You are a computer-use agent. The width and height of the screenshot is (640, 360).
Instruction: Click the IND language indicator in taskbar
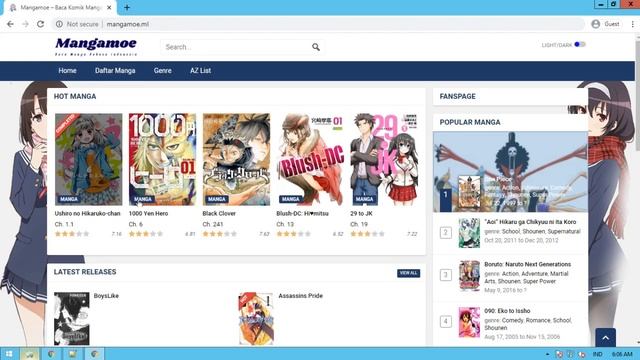point(598,354)
